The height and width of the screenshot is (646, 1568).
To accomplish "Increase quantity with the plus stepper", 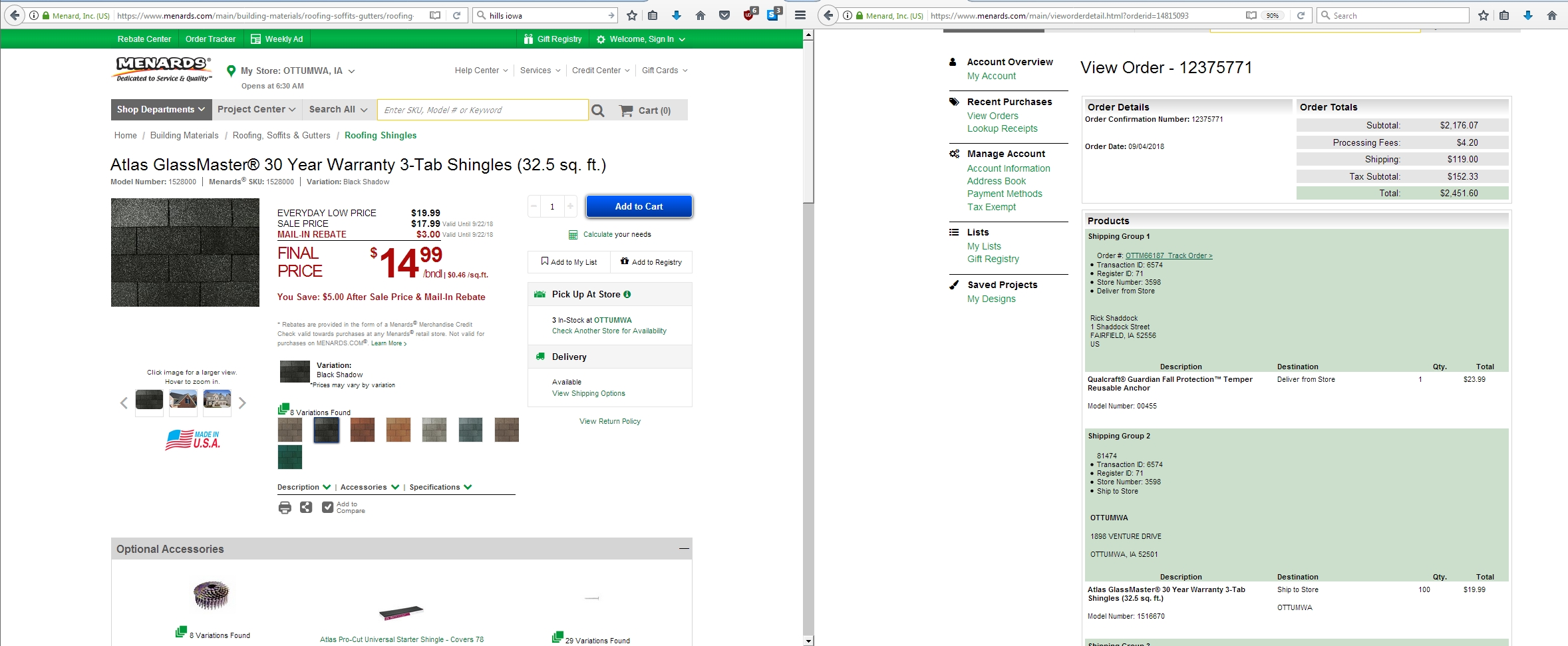I will [570, 206].
